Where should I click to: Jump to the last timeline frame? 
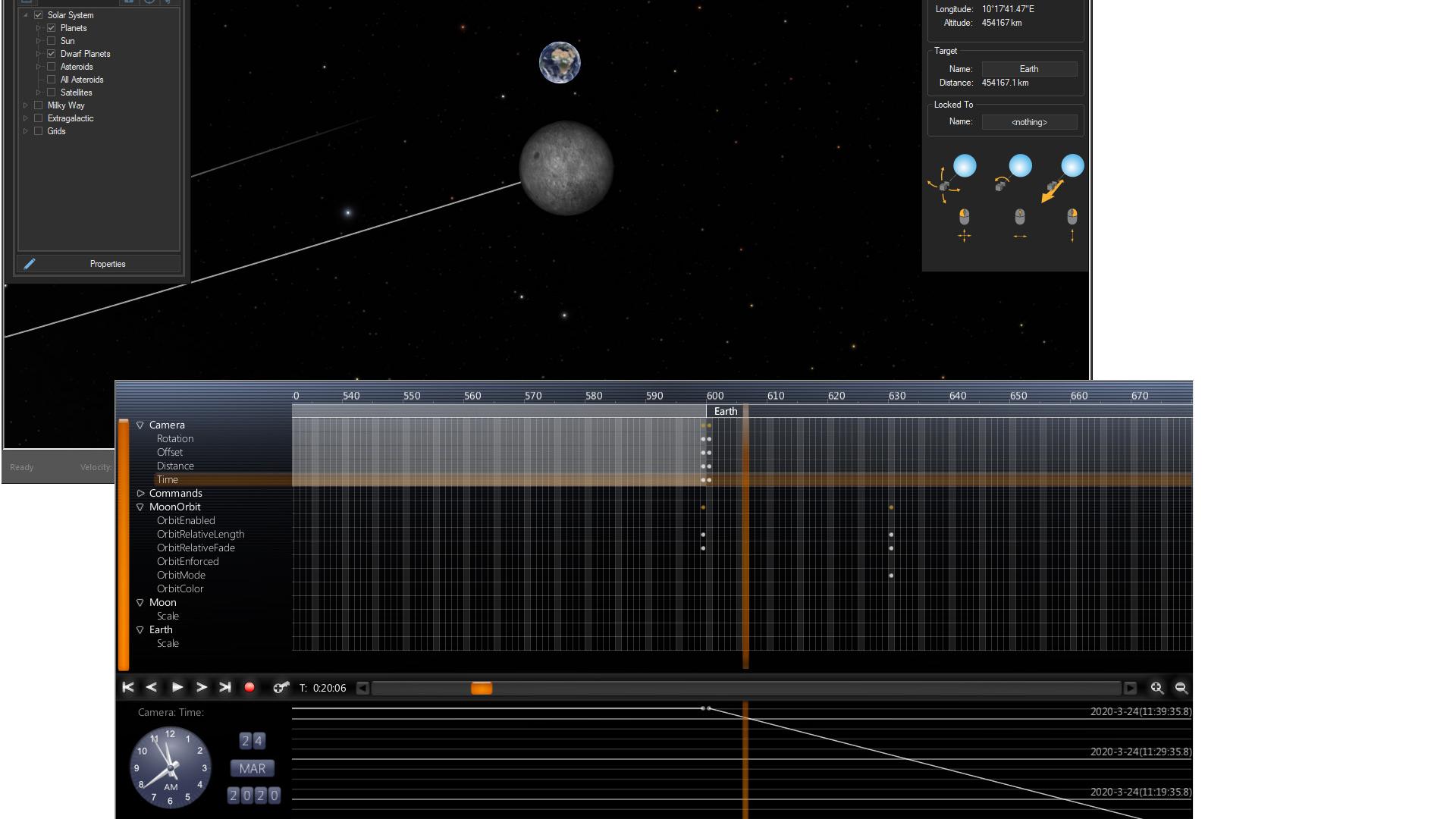click(x=225, y=687)
